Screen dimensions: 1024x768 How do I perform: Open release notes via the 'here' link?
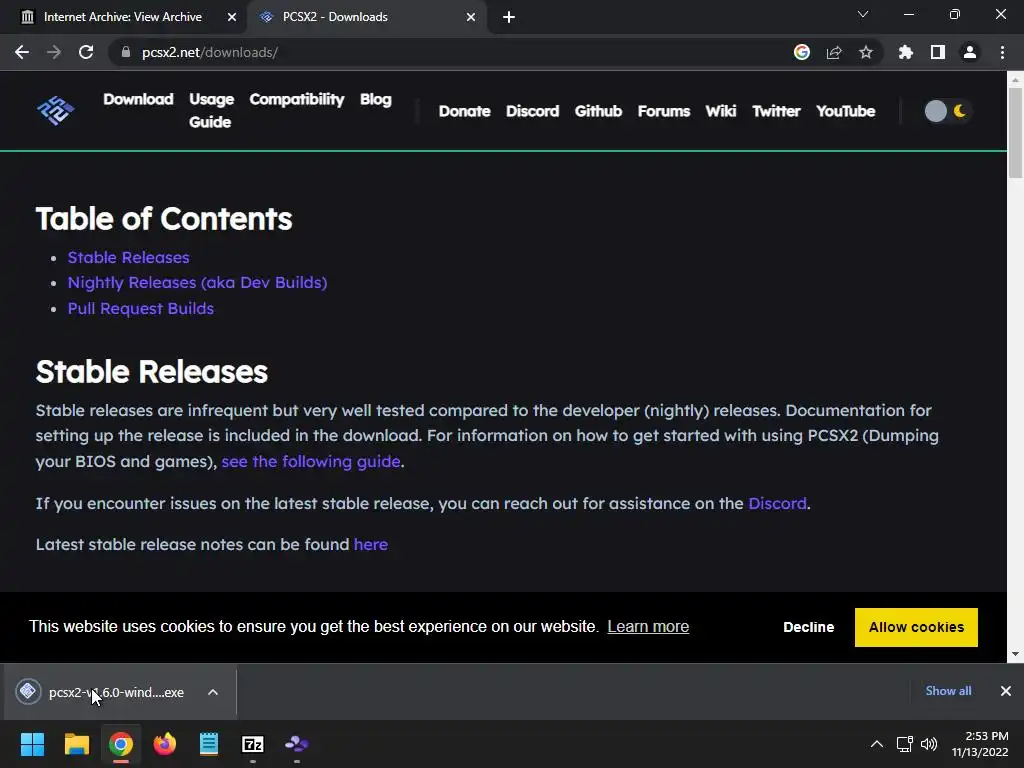[x=371, y=545]
